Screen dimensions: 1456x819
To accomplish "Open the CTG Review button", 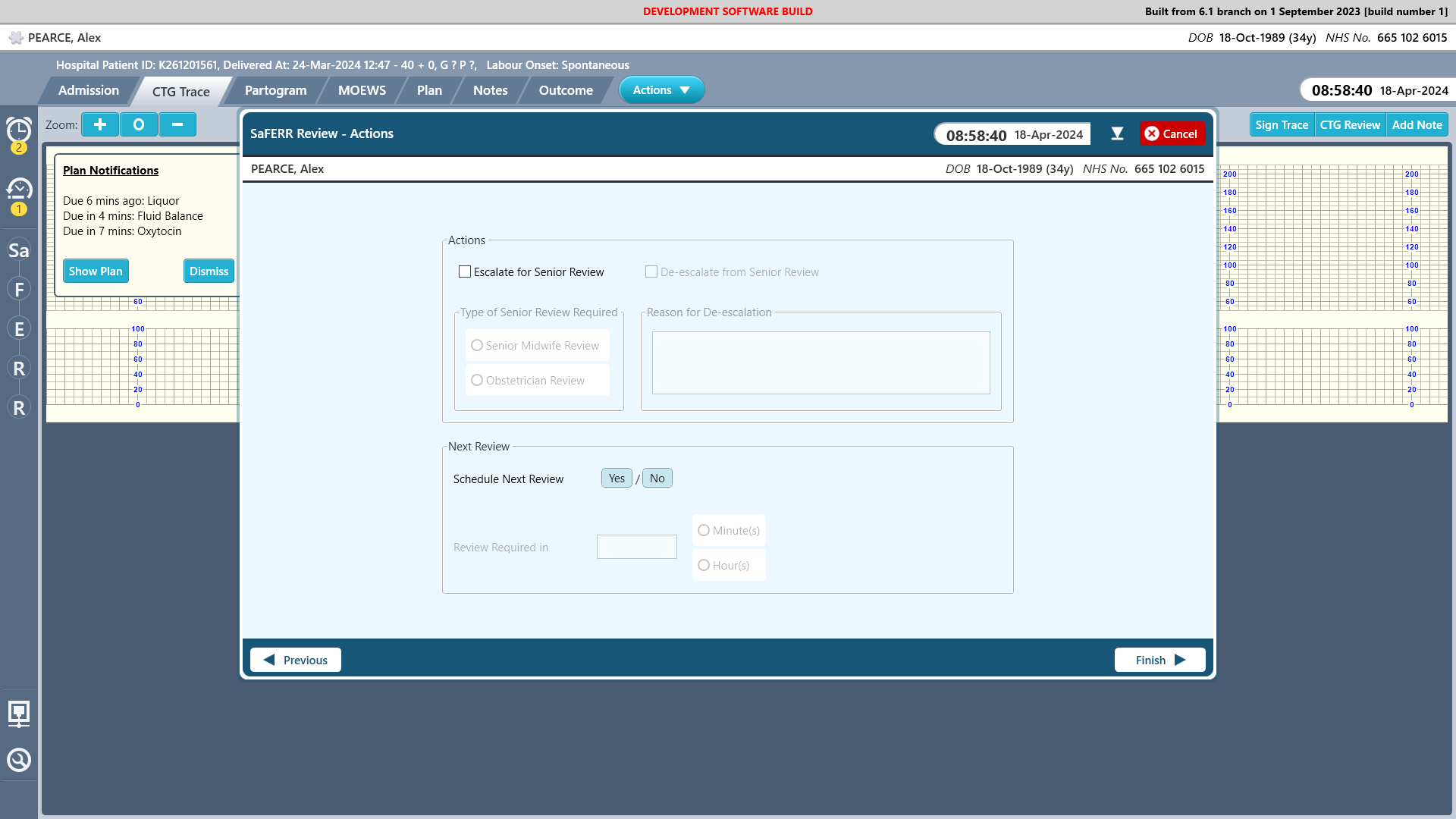I will click(x=1350, y=124).
